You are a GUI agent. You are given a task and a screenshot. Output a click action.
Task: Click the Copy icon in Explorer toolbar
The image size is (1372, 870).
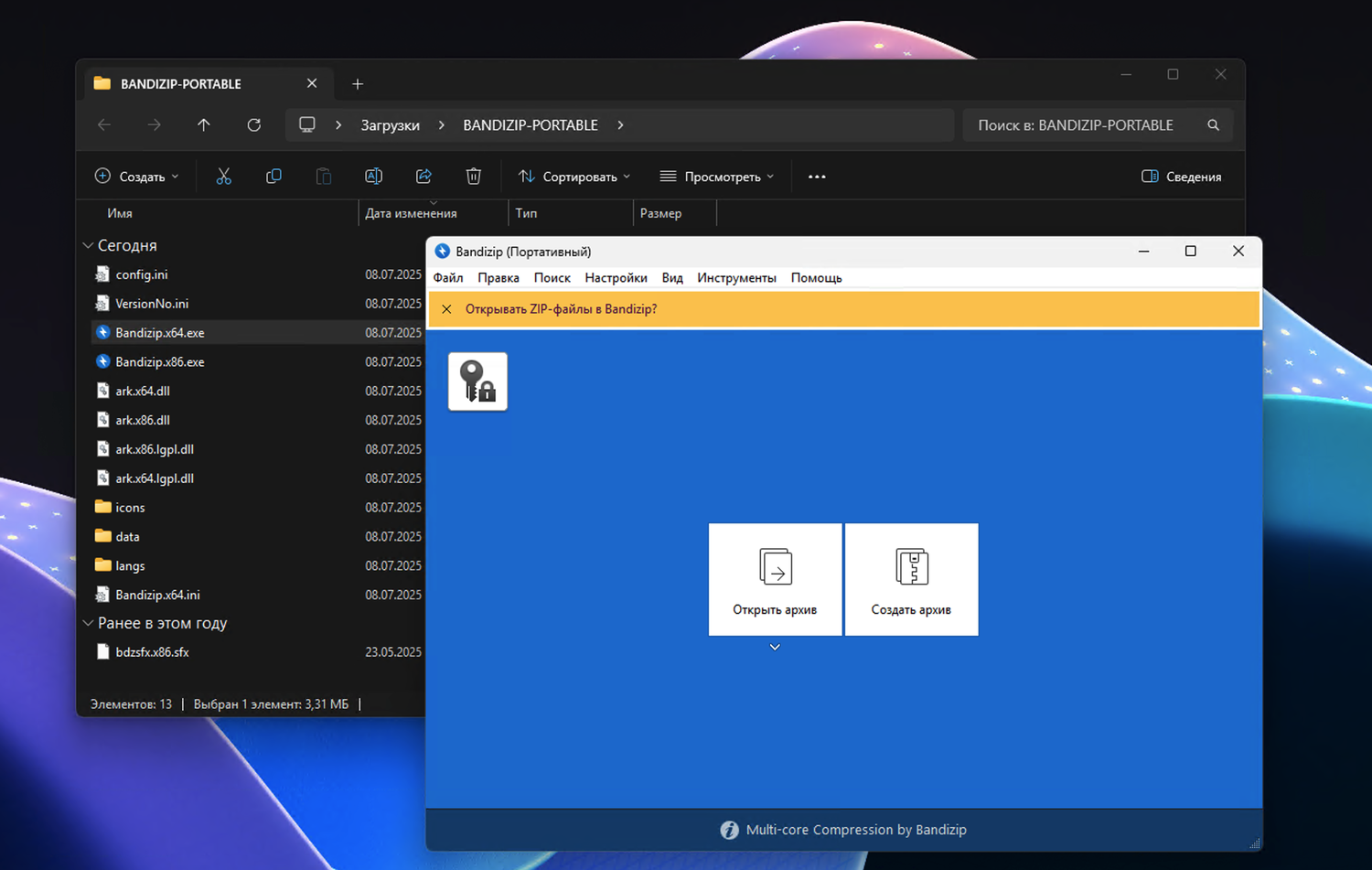(x=273, y=177)
